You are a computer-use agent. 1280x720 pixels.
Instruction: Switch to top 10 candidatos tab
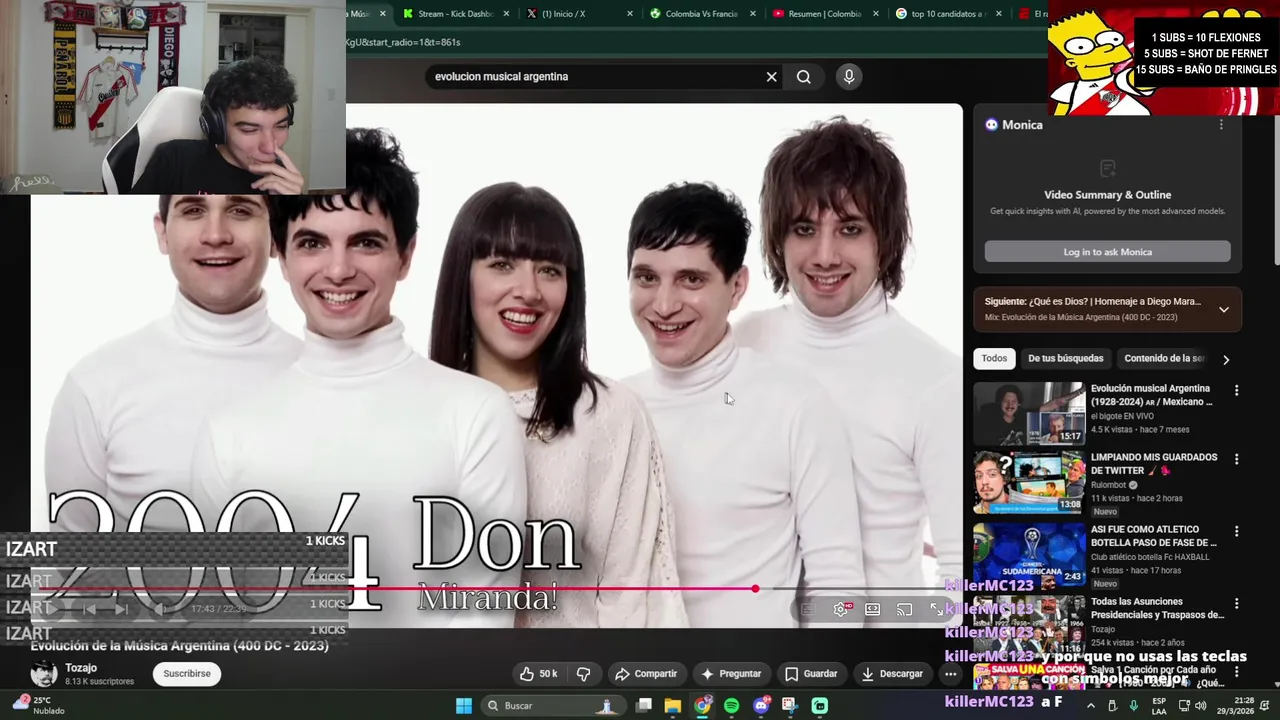(947, 14)
